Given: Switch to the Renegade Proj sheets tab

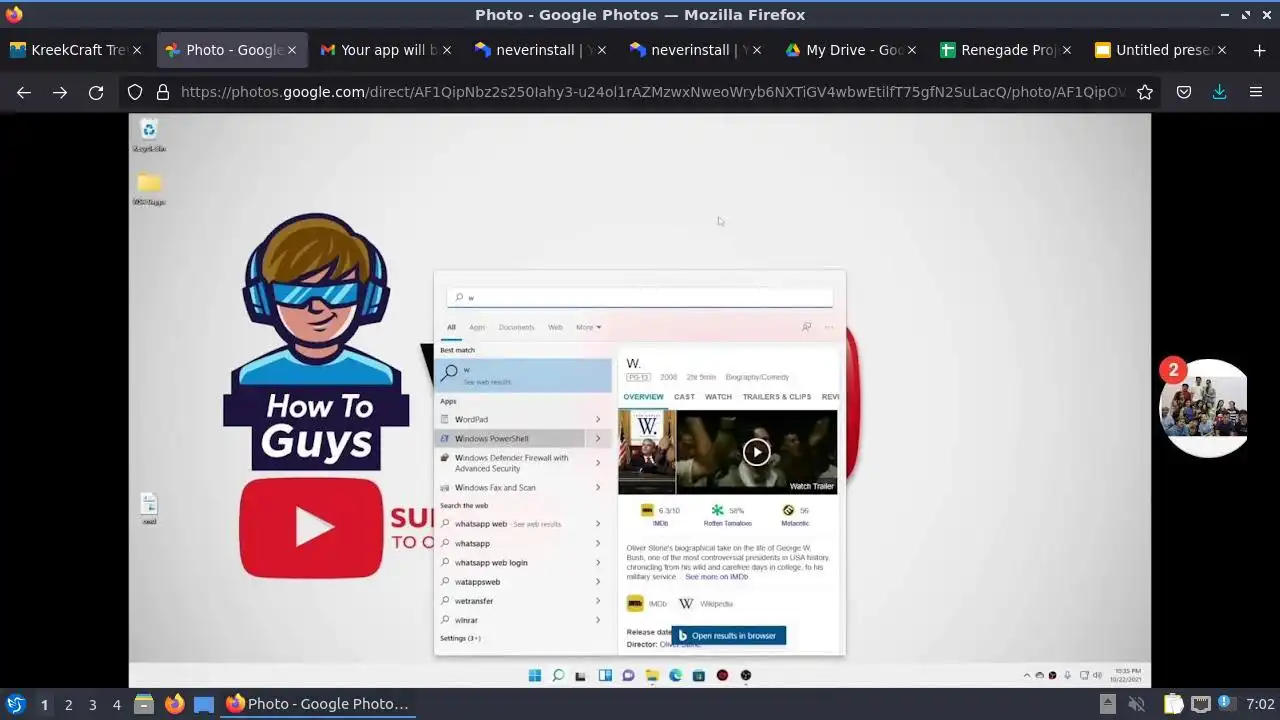Looking at the screenshot, I should [x=1007, y=50].
